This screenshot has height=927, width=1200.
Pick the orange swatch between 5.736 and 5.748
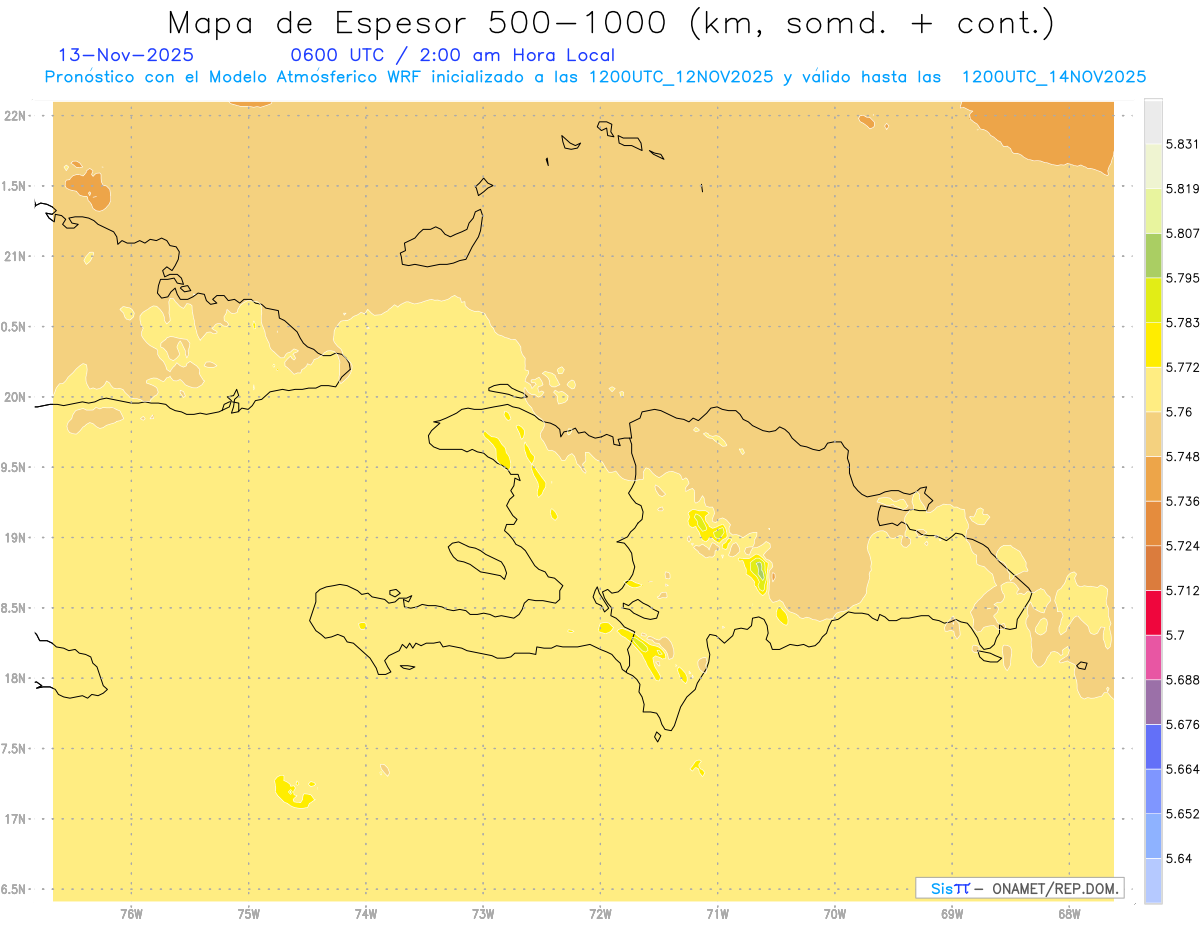[1153, 478]
